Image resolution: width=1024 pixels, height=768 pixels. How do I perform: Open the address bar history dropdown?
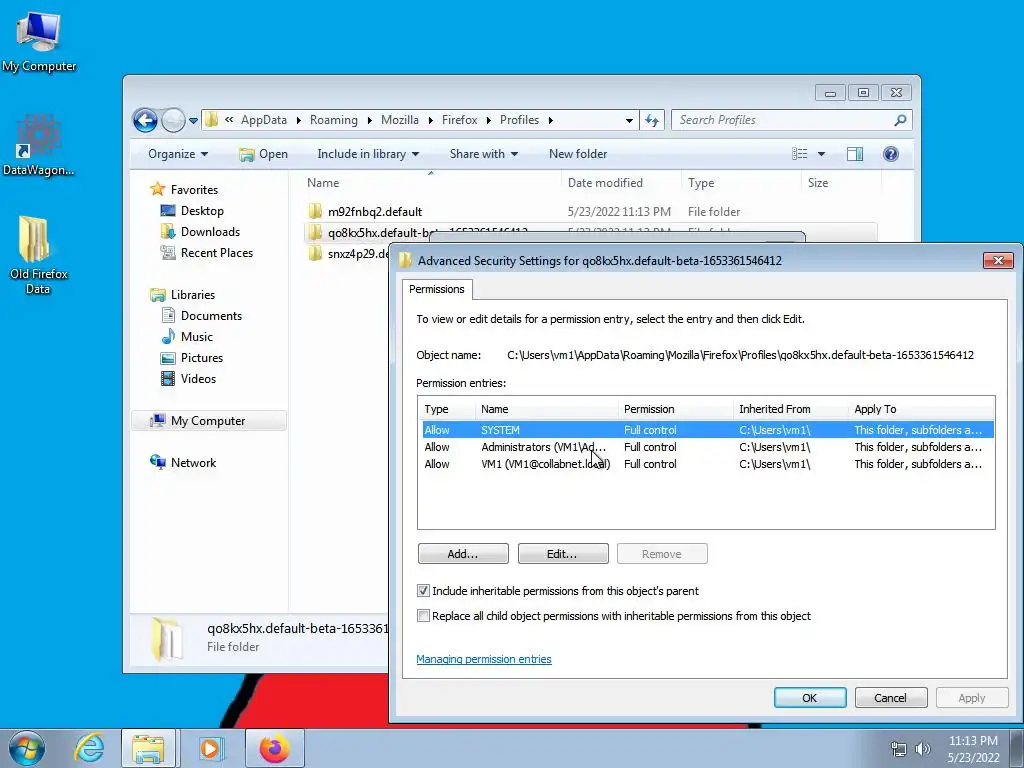[629, 120]
